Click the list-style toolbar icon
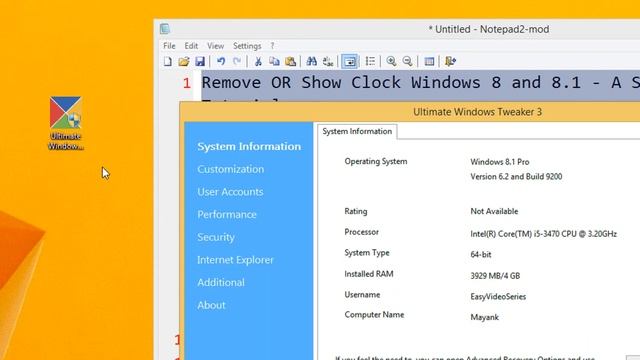 (370, 62)
